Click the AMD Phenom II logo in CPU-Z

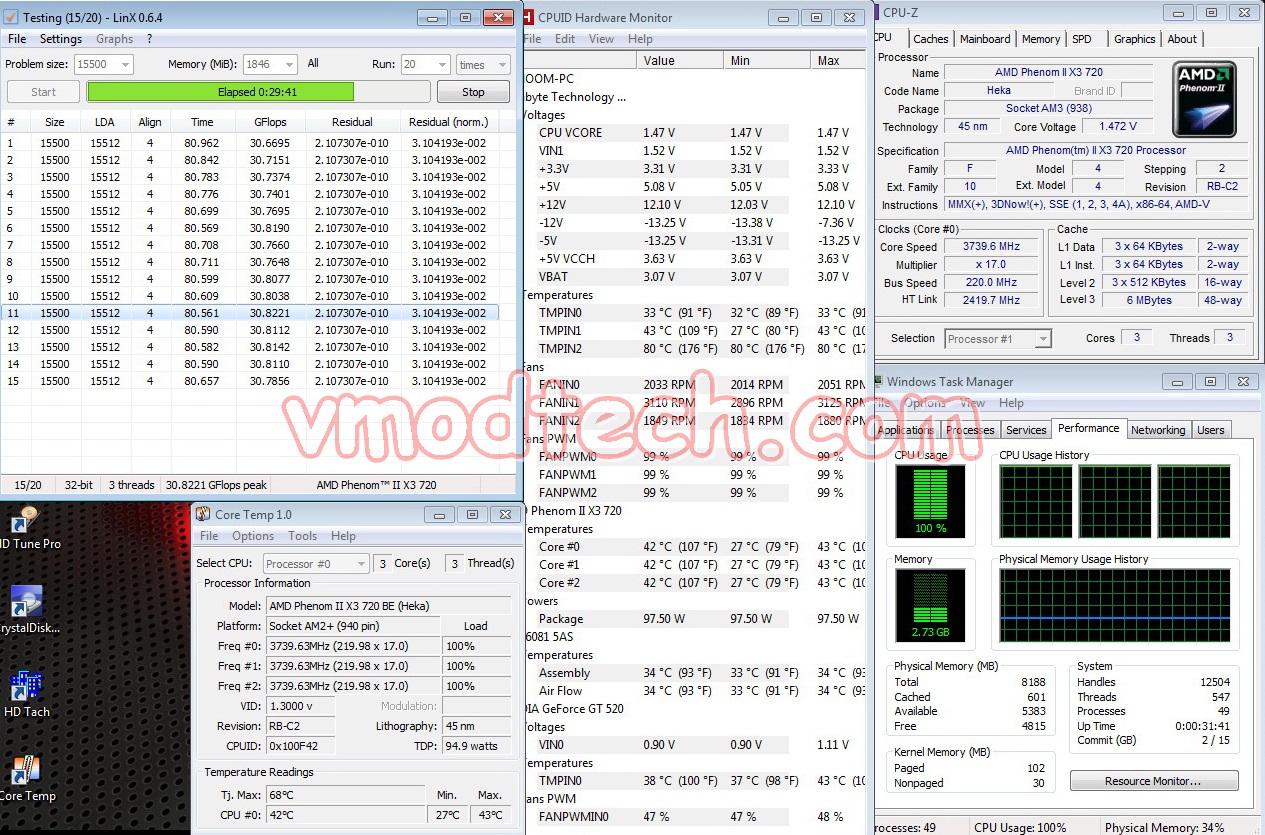pyautogui.click(x=1204, y=99)
